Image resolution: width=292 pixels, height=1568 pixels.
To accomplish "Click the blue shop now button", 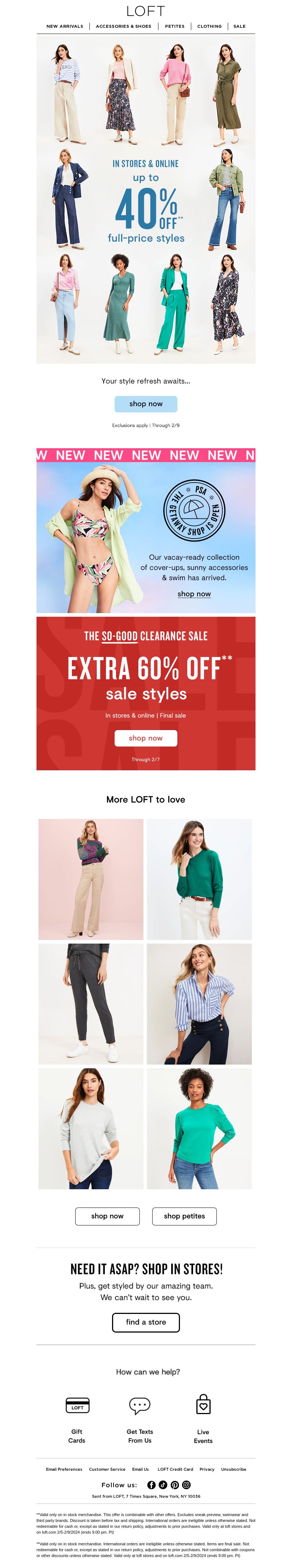I will point(146,404).
